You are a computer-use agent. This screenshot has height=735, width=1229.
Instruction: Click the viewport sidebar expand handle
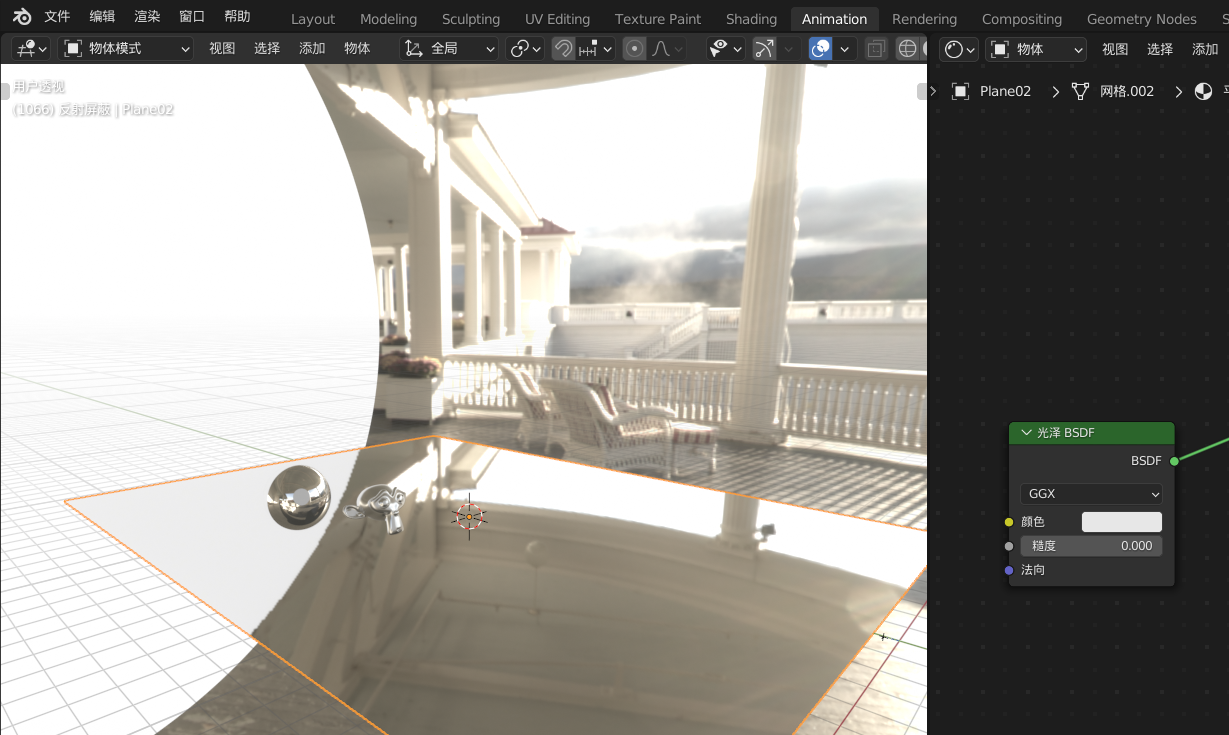[x=922, y=91]
